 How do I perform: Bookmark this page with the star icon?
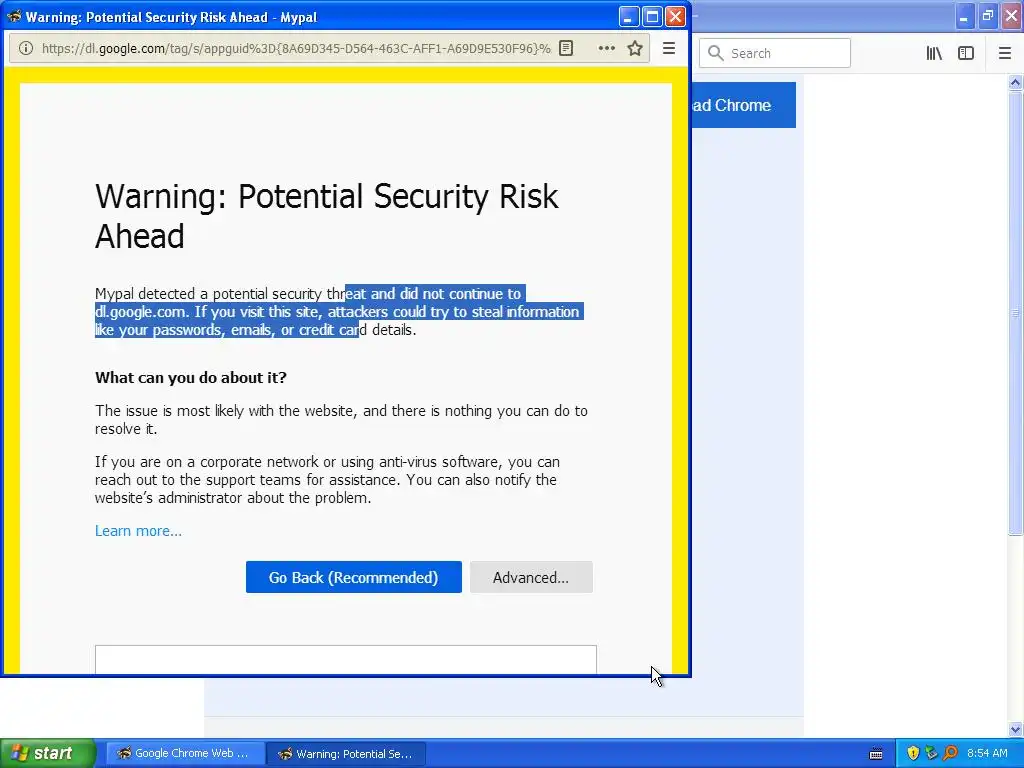(635, 48)
